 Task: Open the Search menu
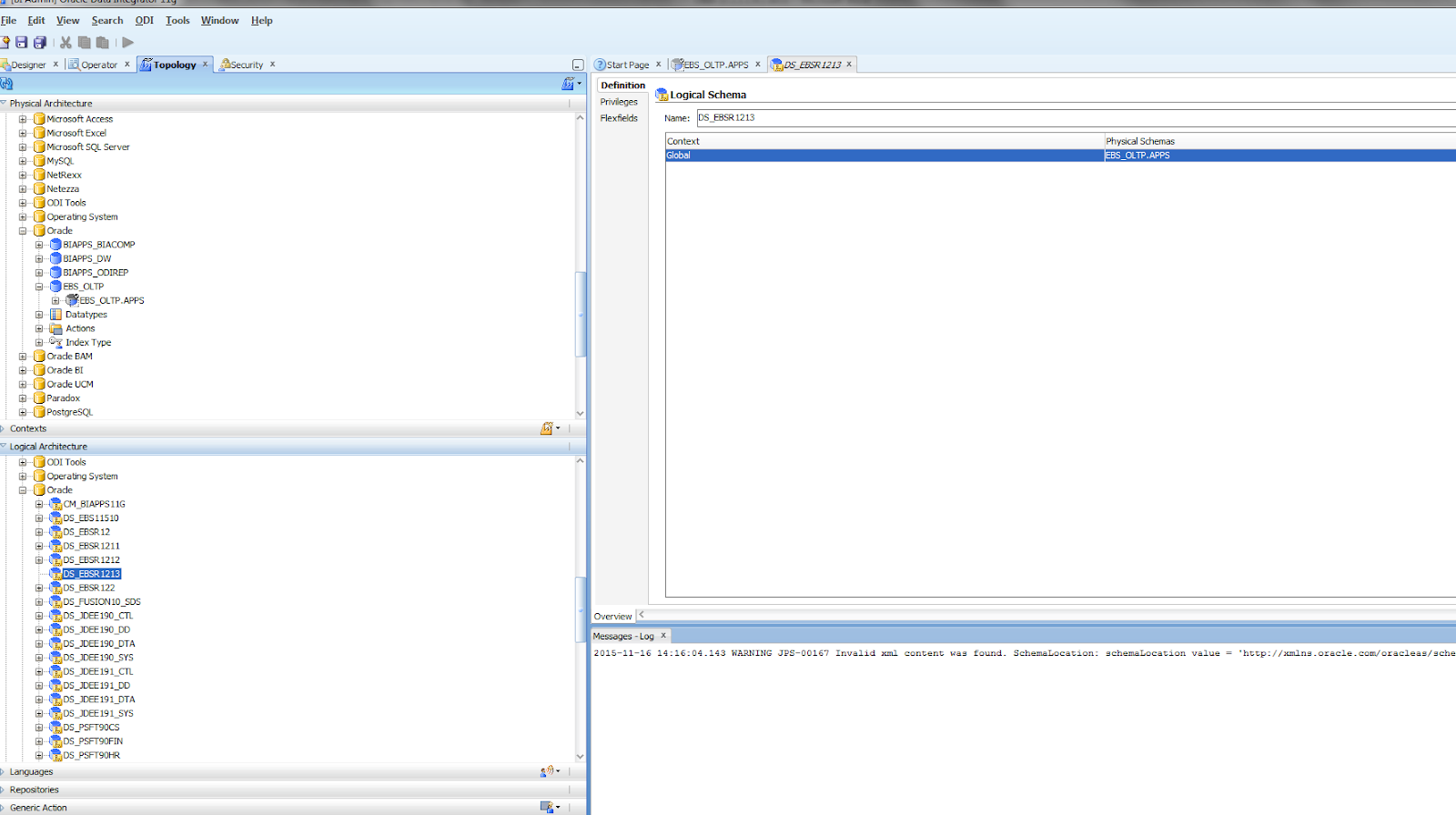(x=107, y=20)
